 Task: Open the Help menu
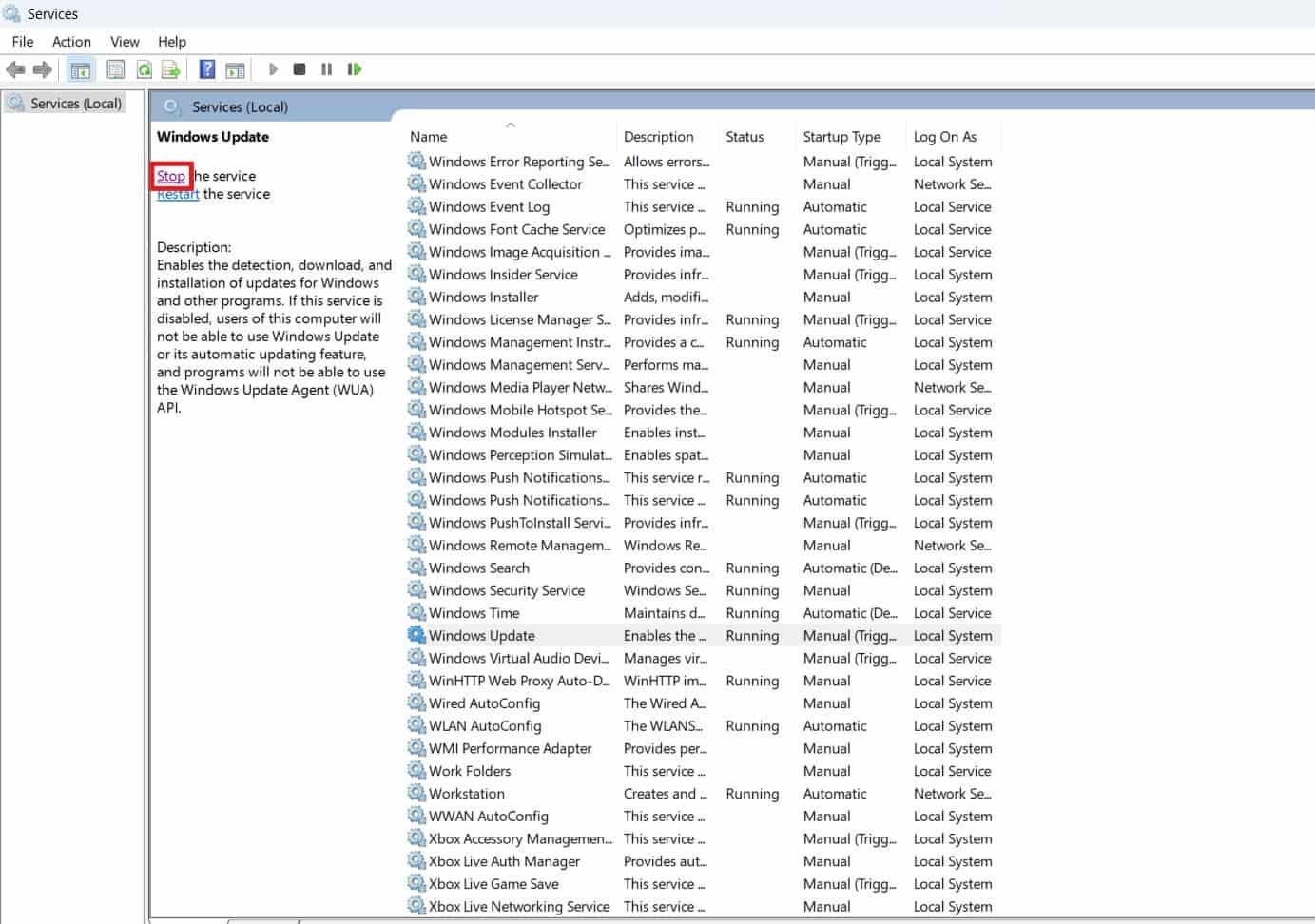(172, 42)
